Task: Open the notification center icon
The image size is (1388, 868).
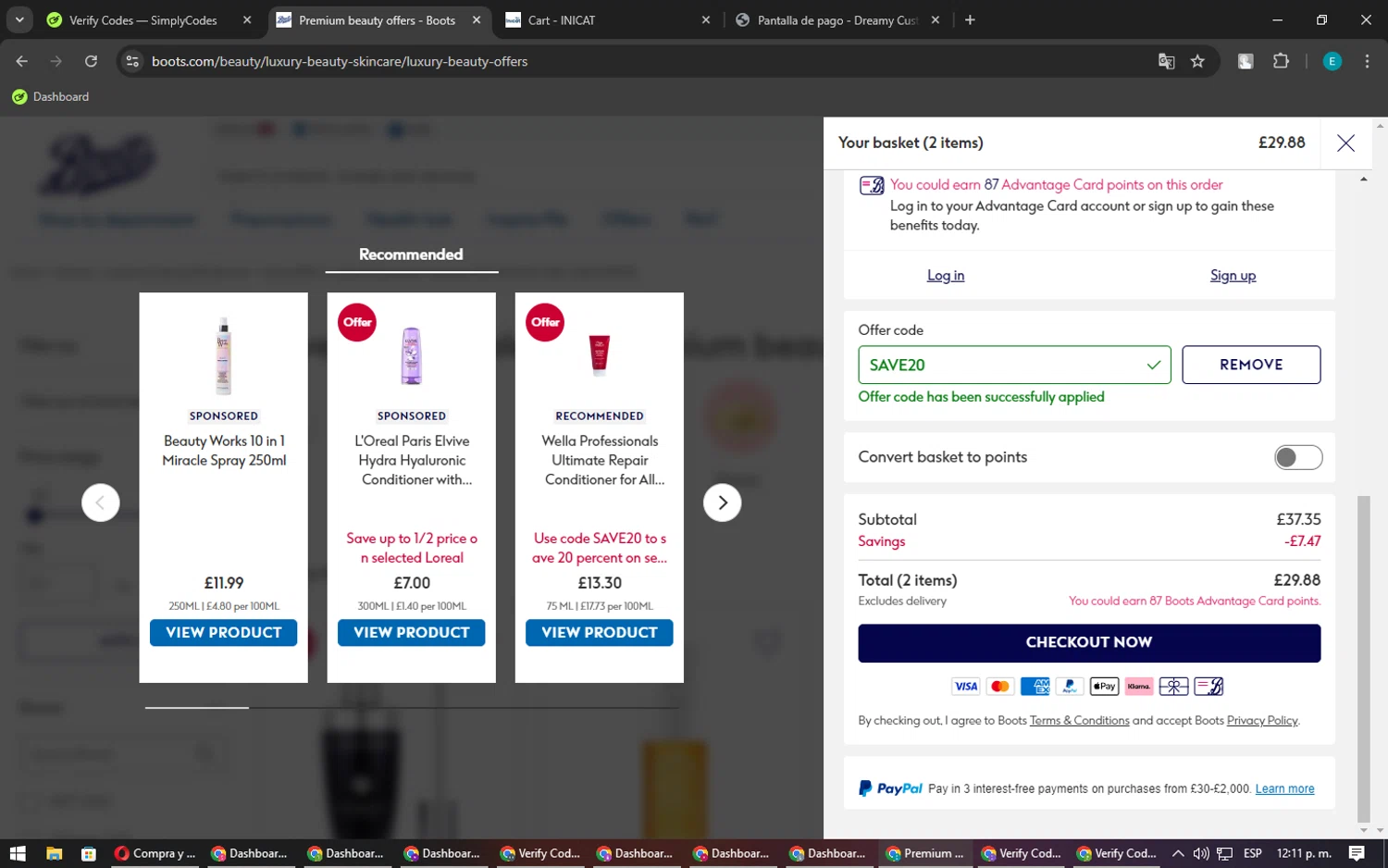Action: 1357,853
